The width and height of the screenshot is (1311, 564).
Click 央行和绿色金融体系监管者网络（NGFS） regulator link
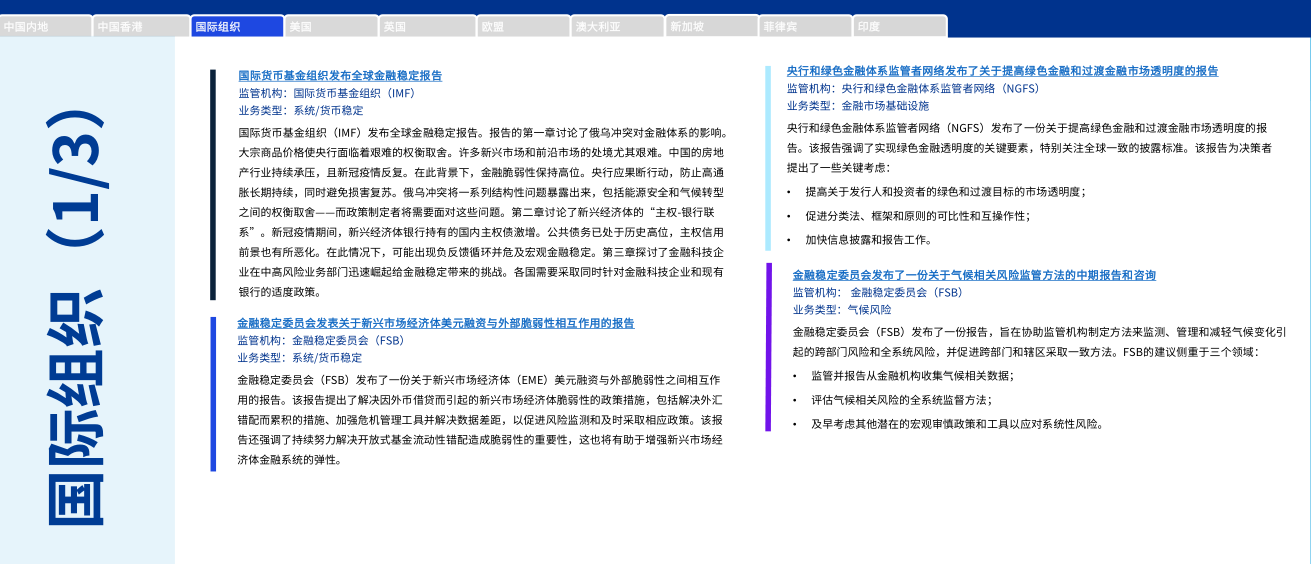click(940, 88)
